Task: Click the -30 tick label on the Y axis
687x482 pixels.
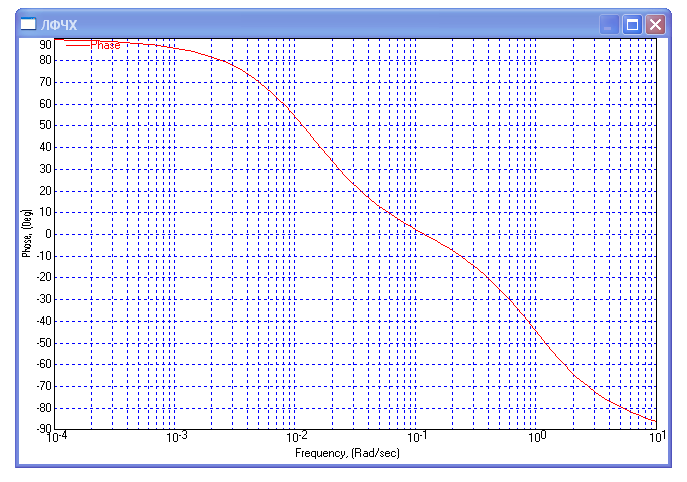Action: coord(44,299)
